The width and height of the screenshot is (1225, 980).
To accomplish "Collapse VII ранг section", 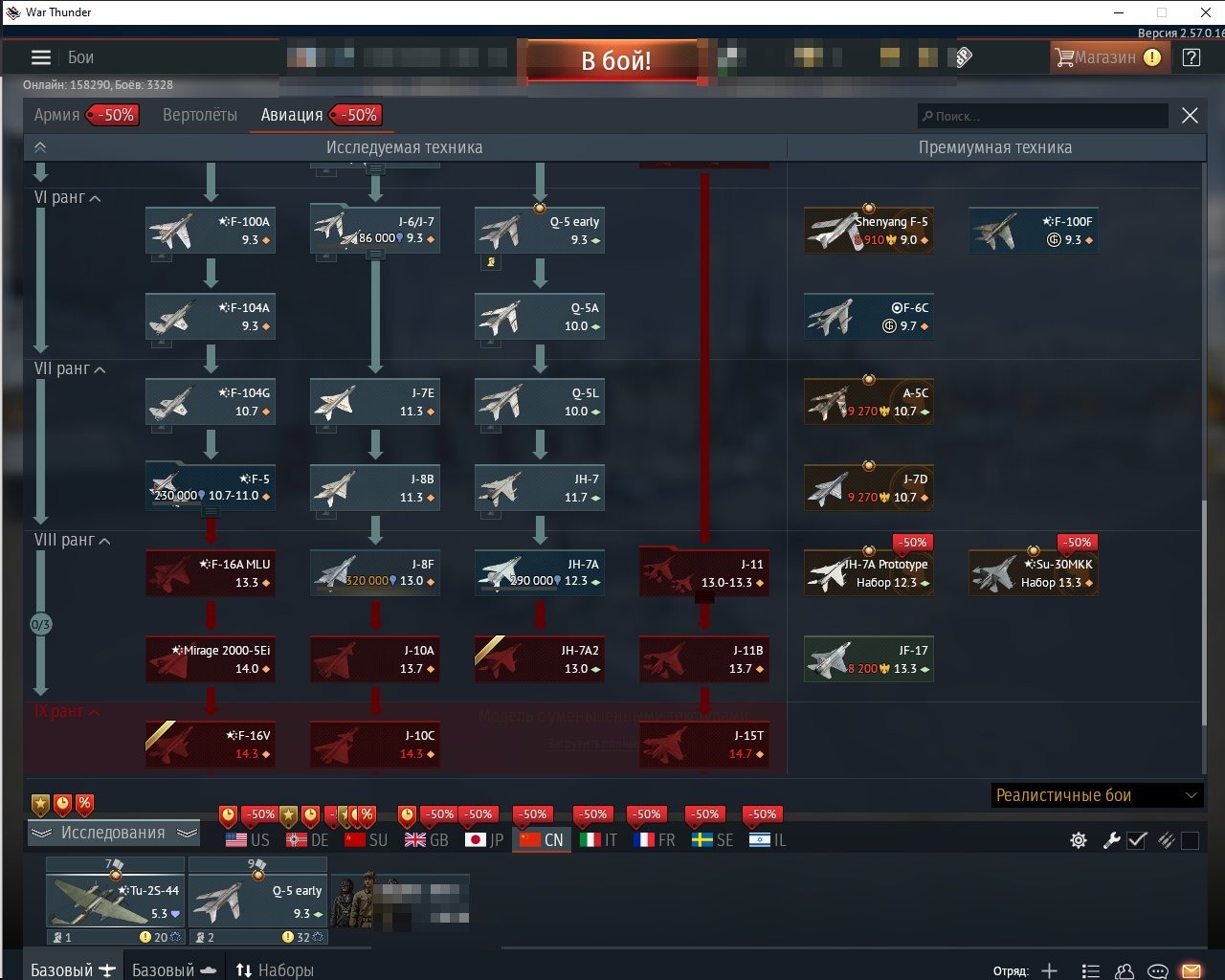I will pos(70,368).
